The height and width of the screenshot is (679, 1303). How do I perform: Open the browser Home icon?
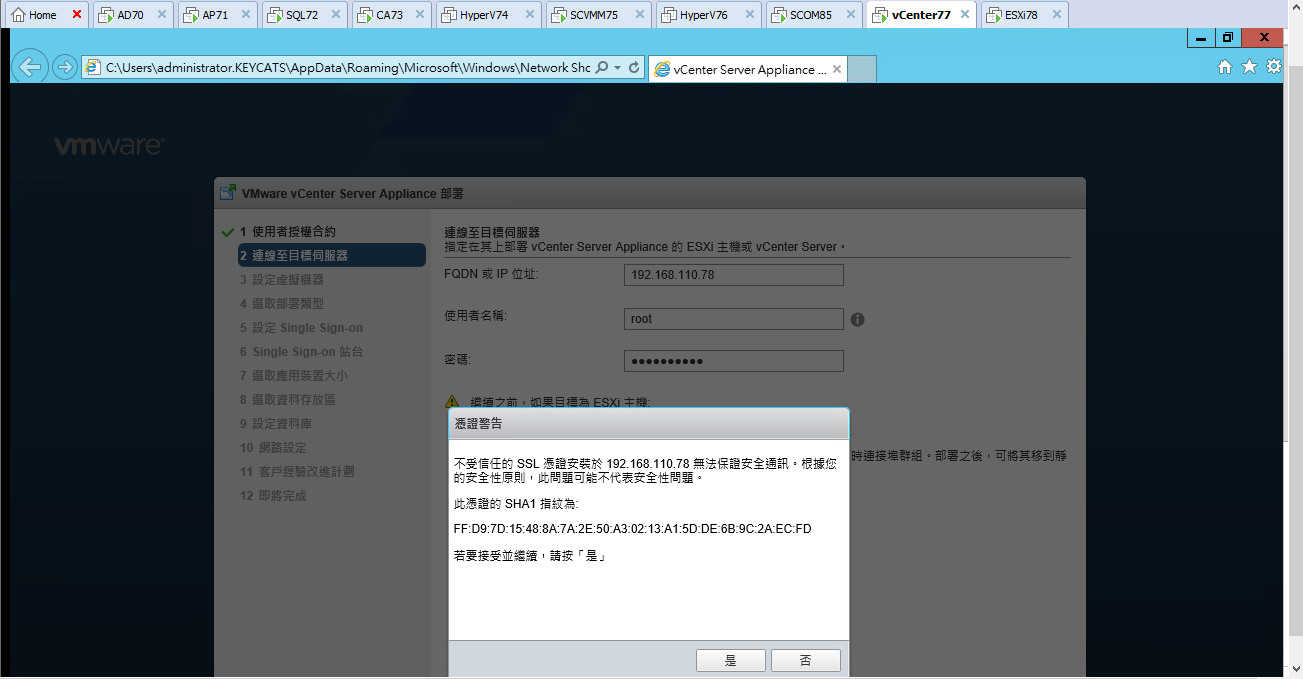[1225, 67]
